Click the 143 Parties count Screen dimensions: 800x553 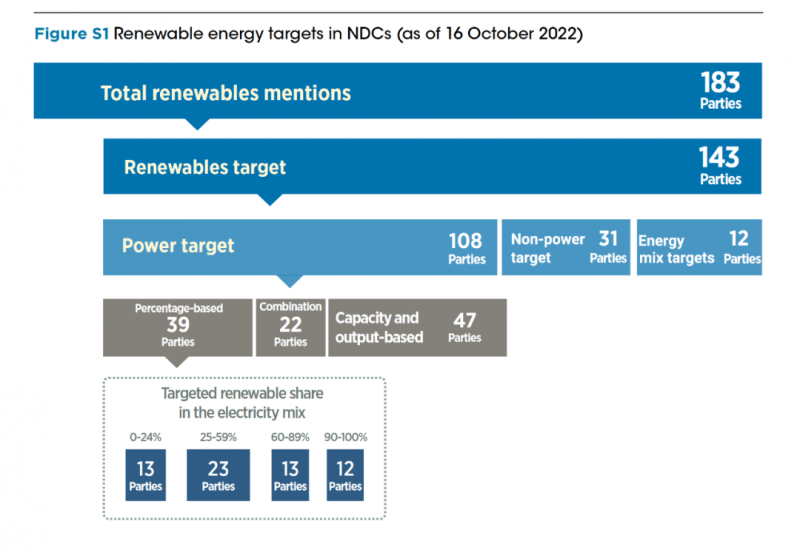click(x=720, y=165)
